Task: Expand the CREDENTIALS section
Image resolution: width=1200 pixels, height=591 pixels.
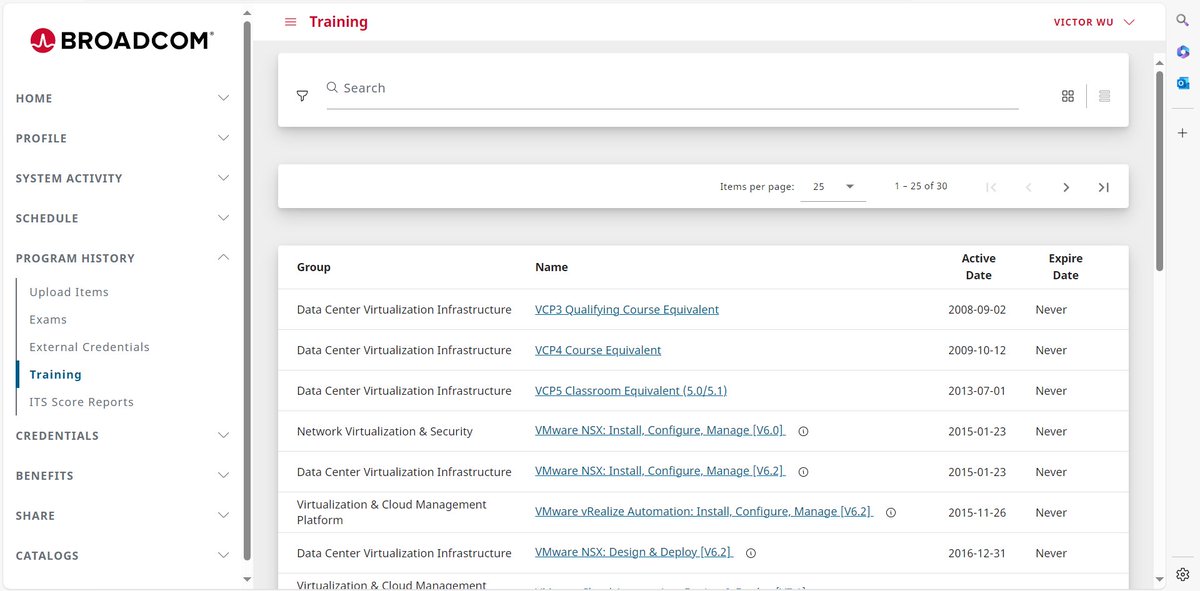Action: [123, 436]
